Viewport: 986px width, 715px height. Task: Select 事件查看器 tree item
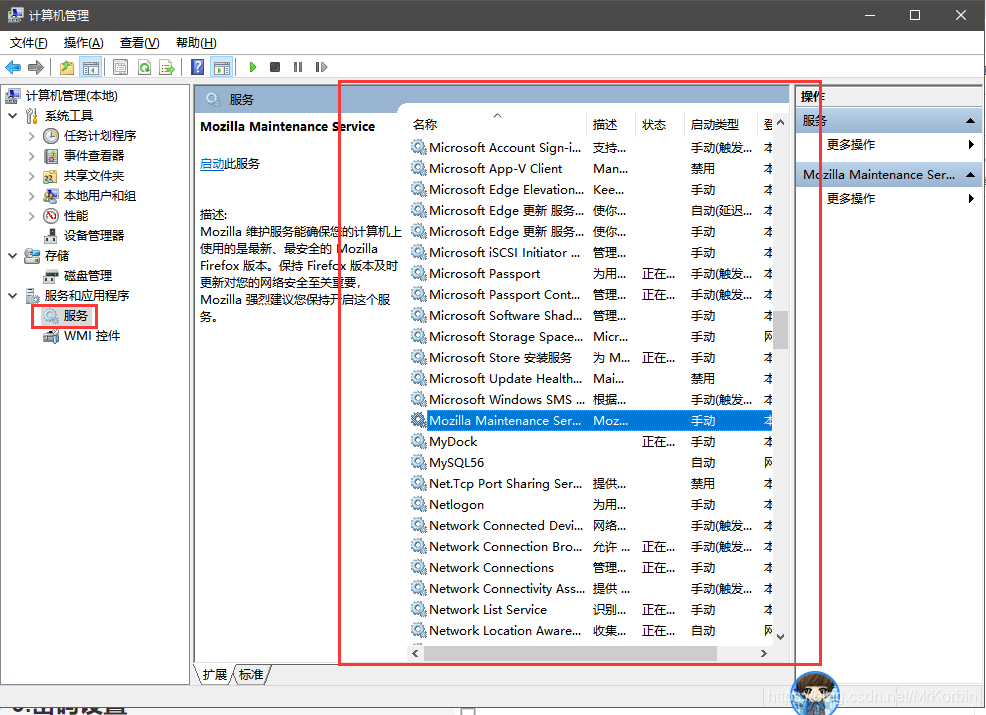[94, 156]
